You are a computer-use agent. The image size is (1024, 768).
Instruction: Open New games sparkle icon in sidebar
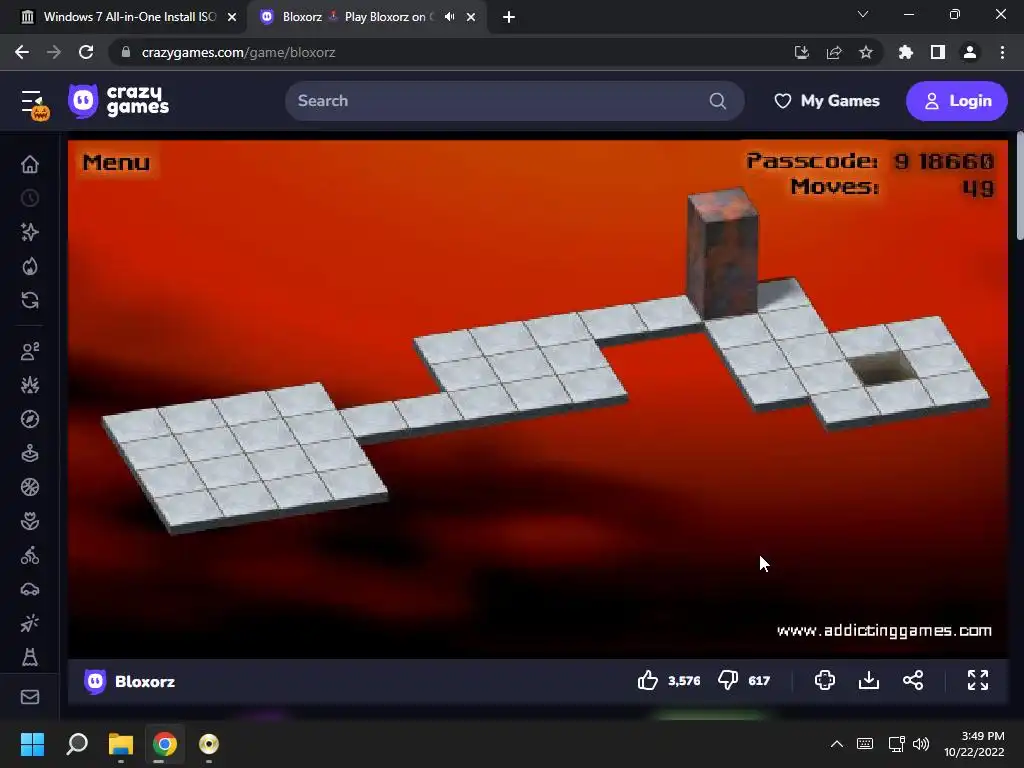coord(30,232)
